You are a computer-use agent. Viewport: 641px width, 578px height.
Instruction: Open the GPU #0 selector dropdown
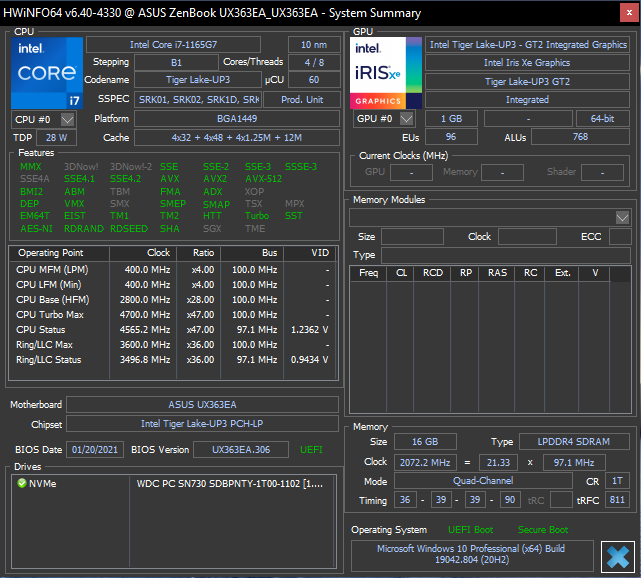click(x=406, y=119)
